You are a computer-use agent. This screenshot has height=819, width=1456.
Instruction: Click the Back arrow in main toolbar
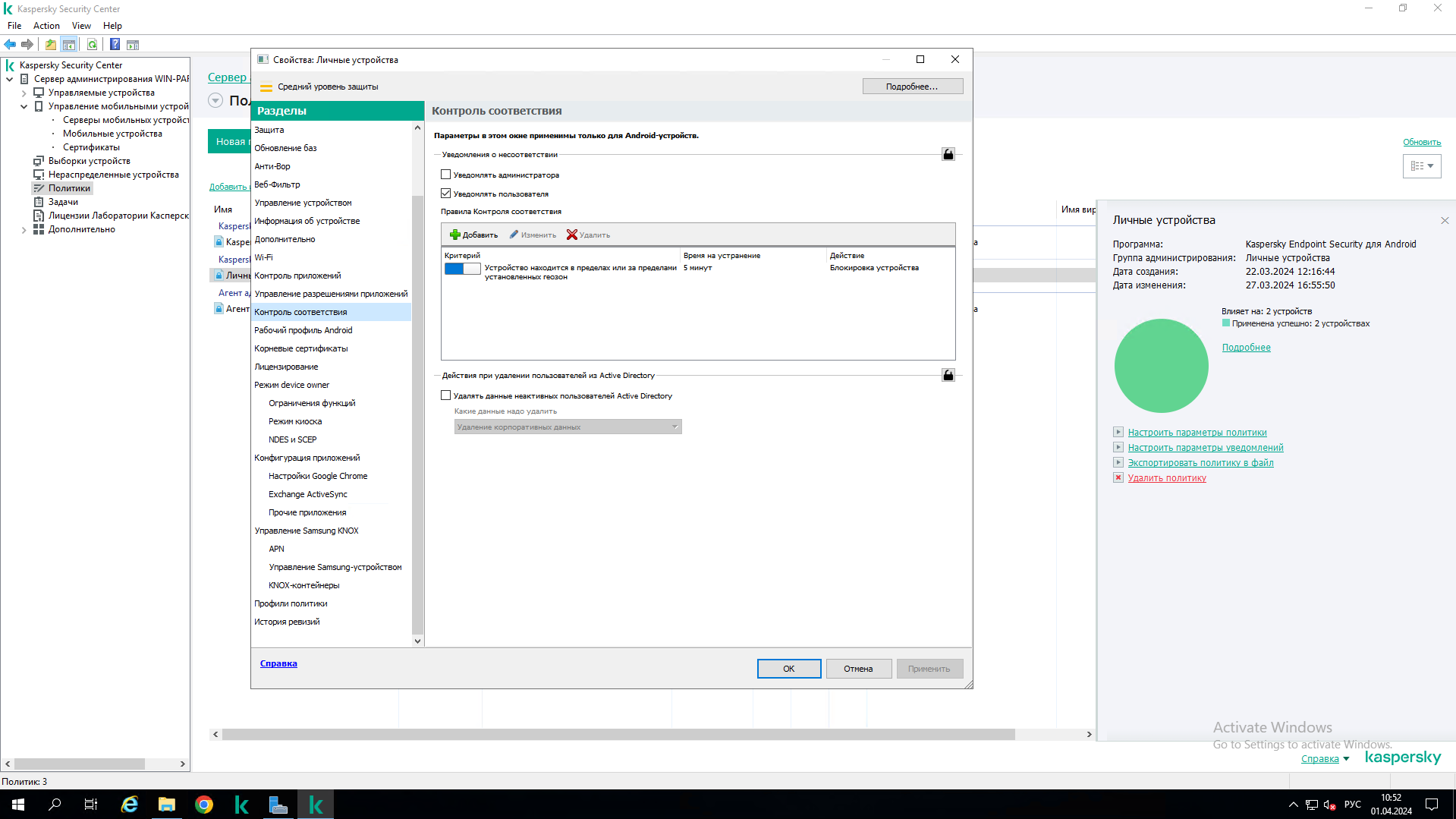pyautogui.click(x=10, y=45)
